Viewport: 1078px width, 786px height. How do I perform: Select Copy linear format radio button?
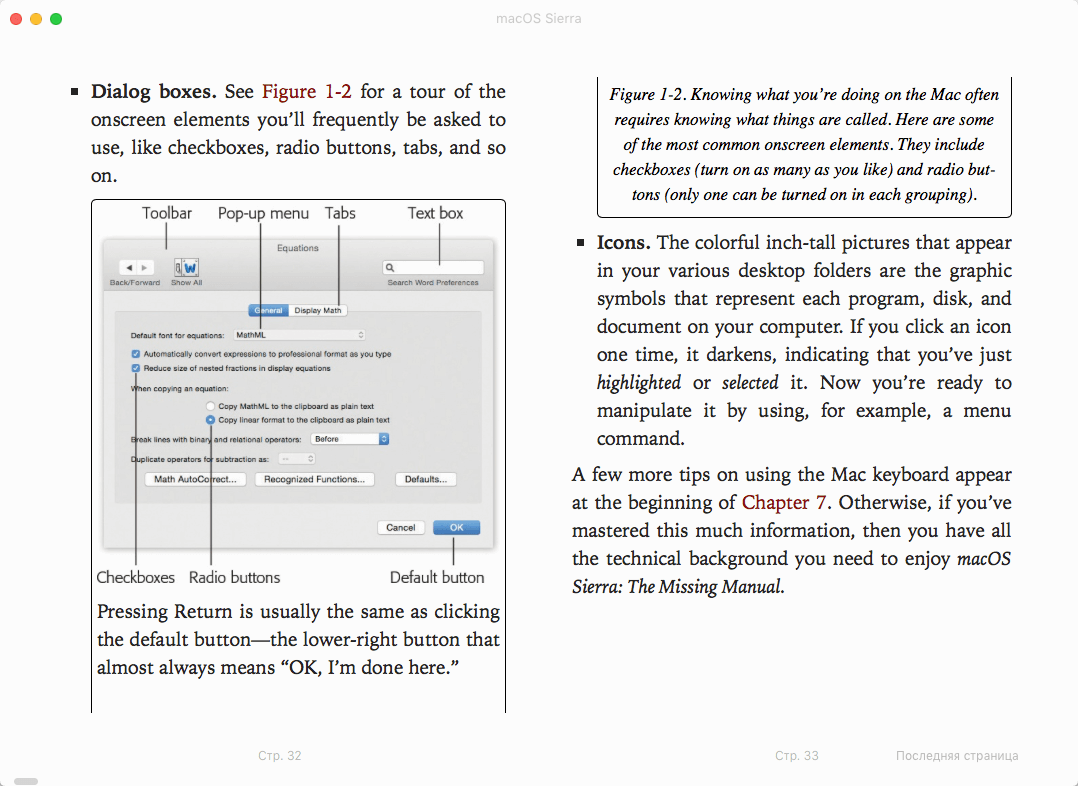point(210,420)
